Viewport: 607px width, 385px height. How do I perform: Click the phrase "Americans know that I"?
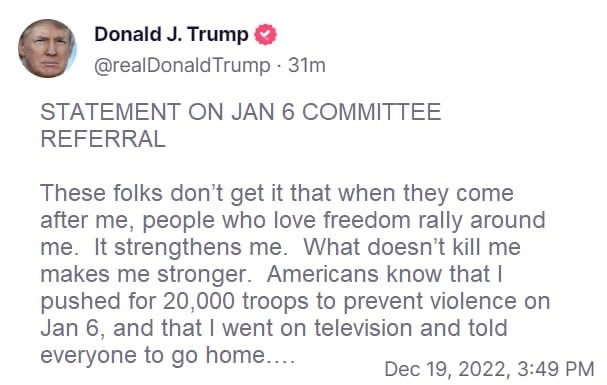click(x=385, y=274)
